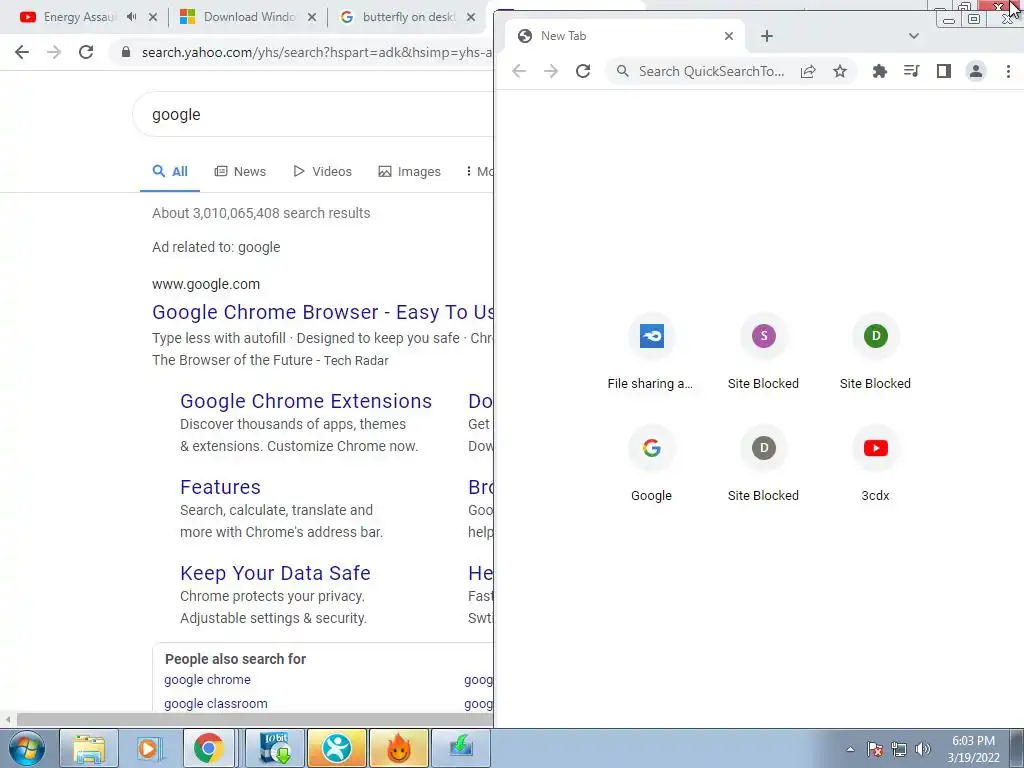Image resolution: width=1024 pixels, height=768 pixels.
Task: Switch to Download Windo tab
Action: (248, 17)
